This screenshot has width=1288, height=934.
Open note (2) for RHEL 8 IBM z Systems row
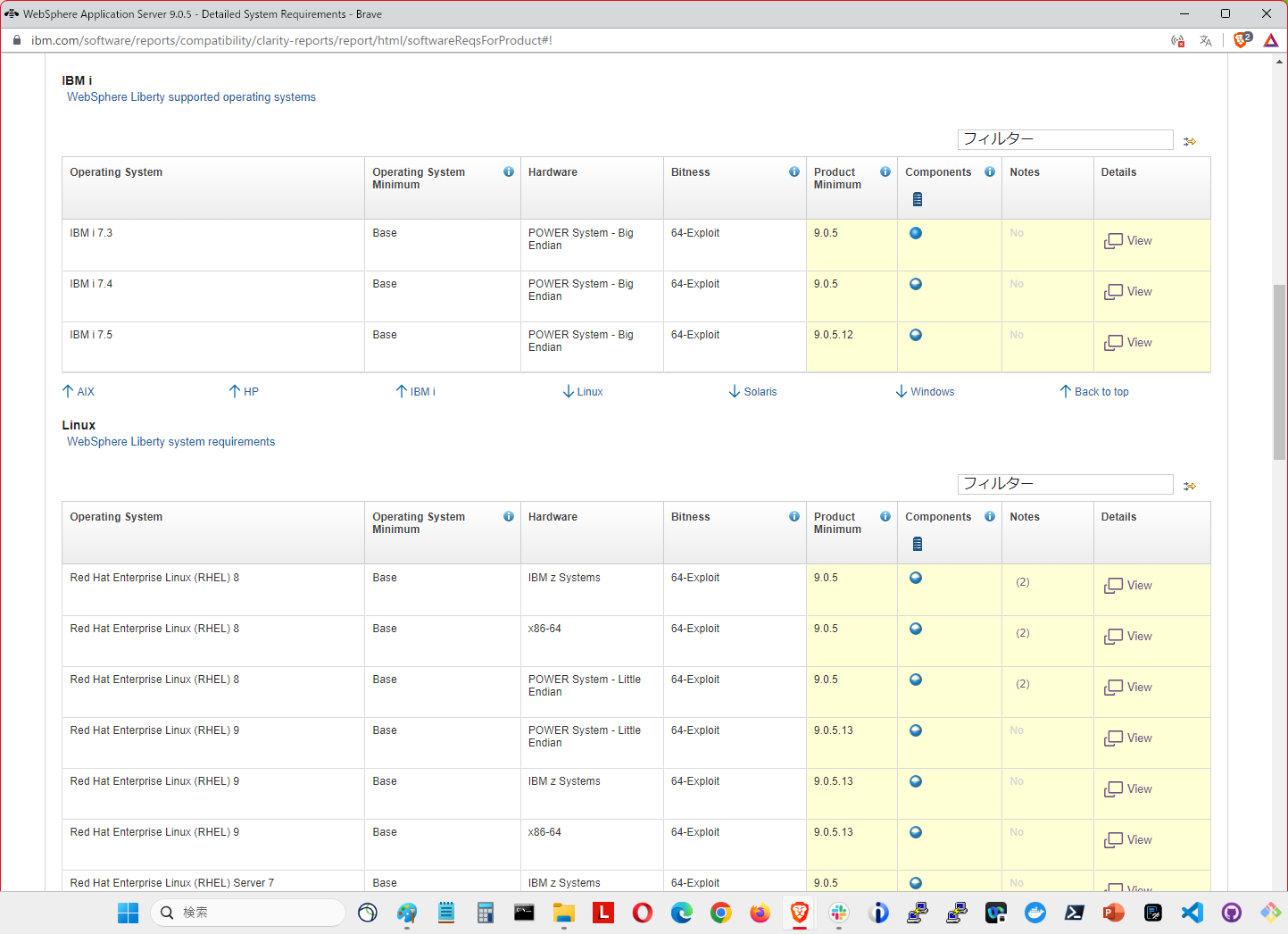pyautogui.click(x=1023, y=582)
